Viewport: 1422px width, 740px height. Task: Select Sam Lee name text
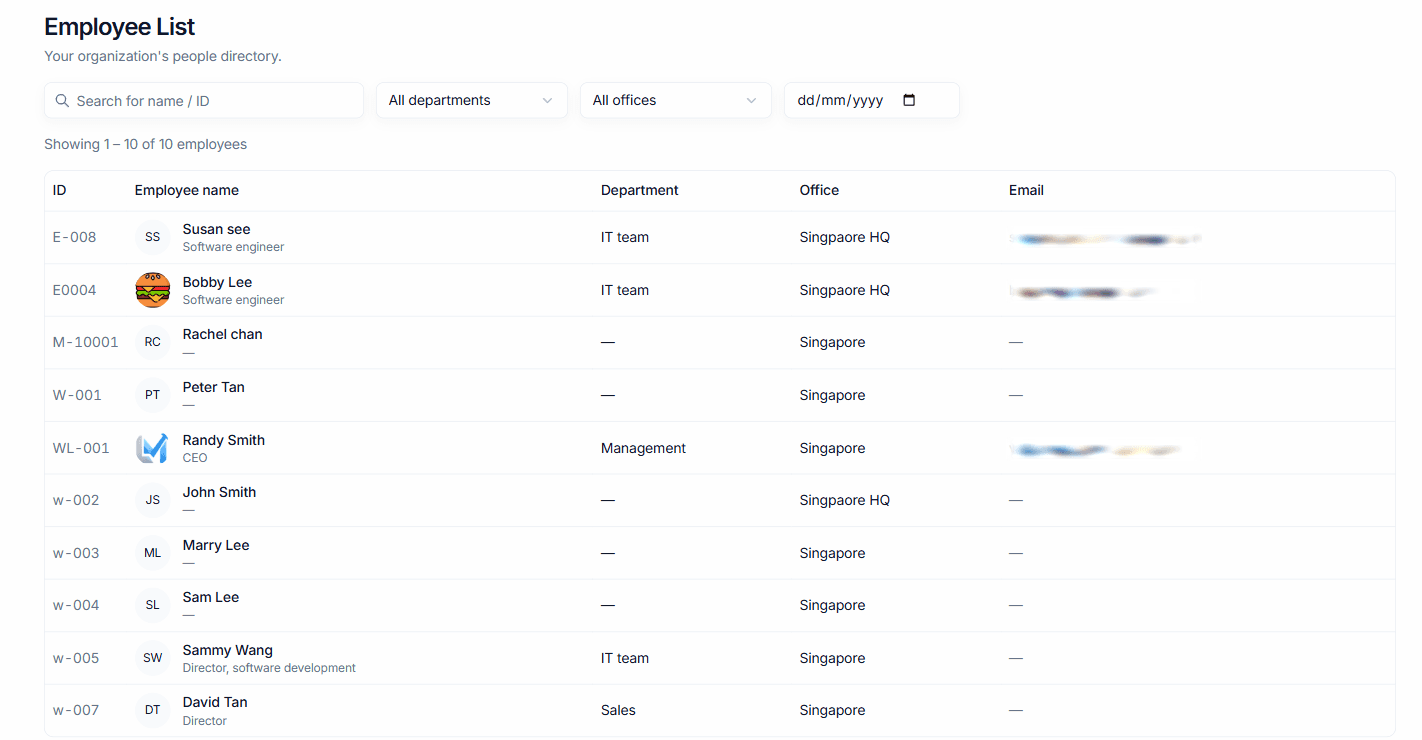point(211,597)
